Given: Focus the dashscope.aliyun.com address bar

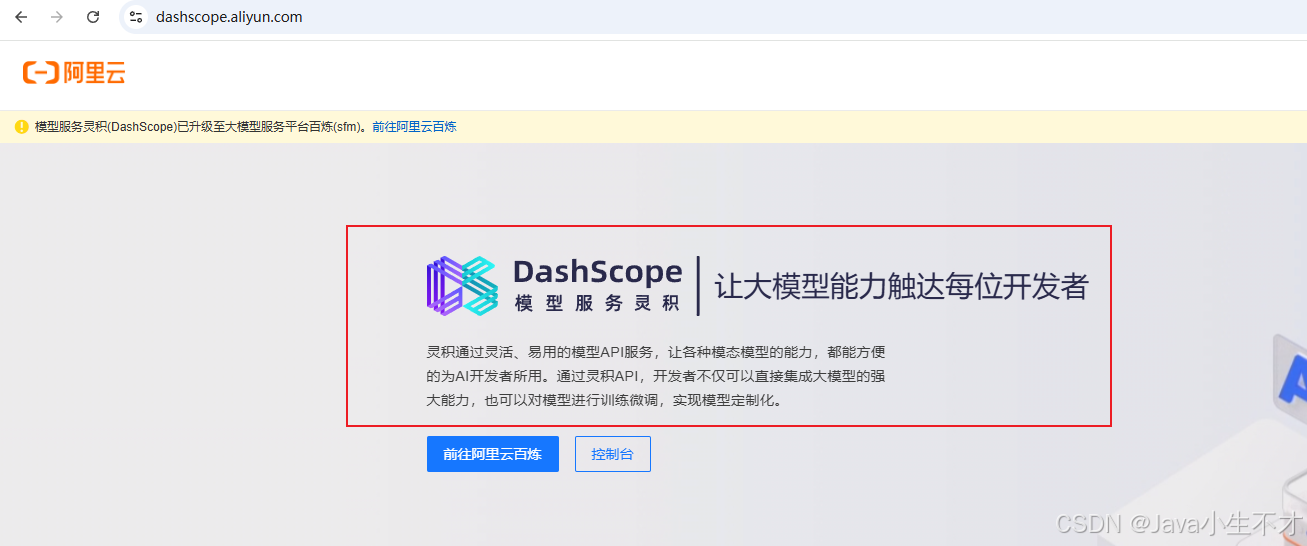Looking at the screenshot, I should coord(712,17).
